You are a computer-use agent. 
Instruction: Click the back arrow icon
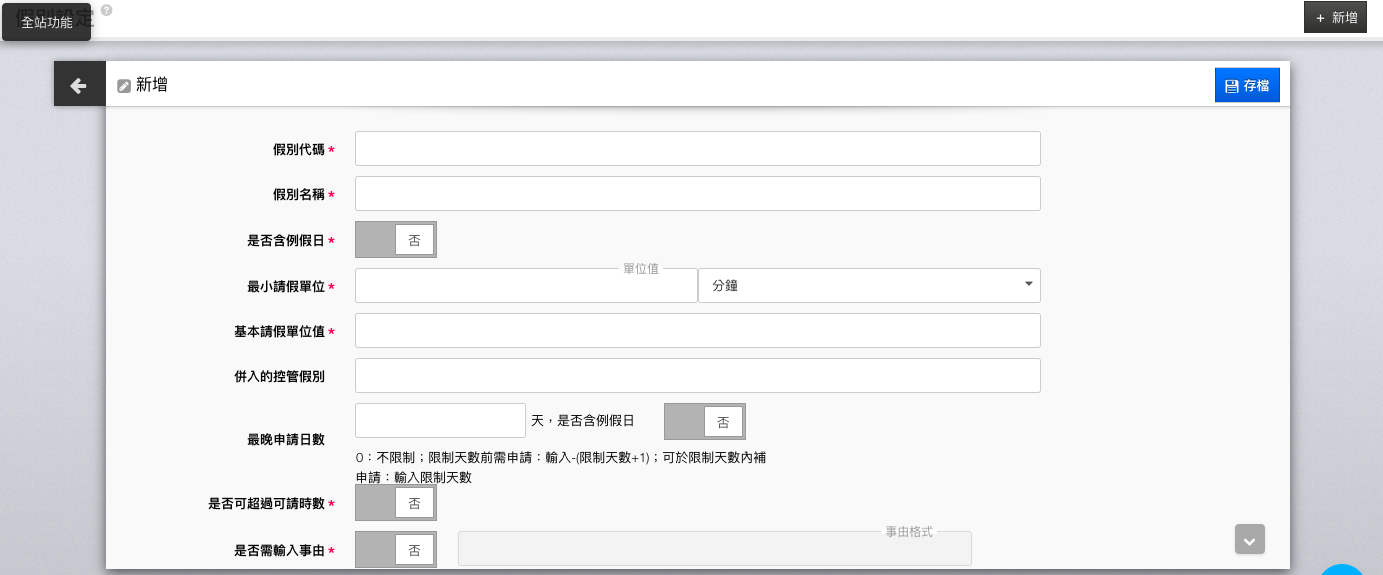click(79, 87)
